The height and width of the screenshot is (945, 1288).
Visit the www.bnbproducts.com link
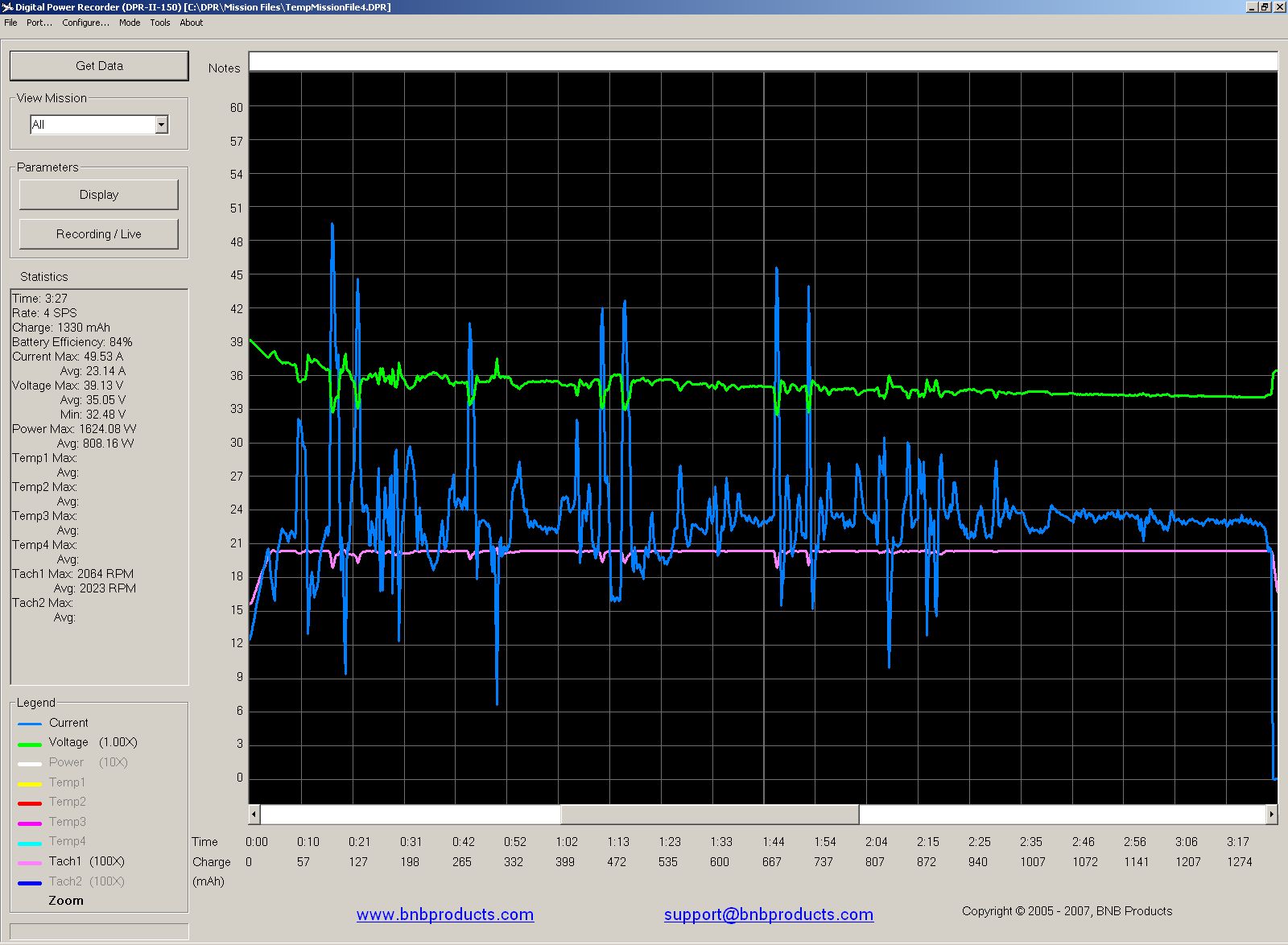point(445,914)
